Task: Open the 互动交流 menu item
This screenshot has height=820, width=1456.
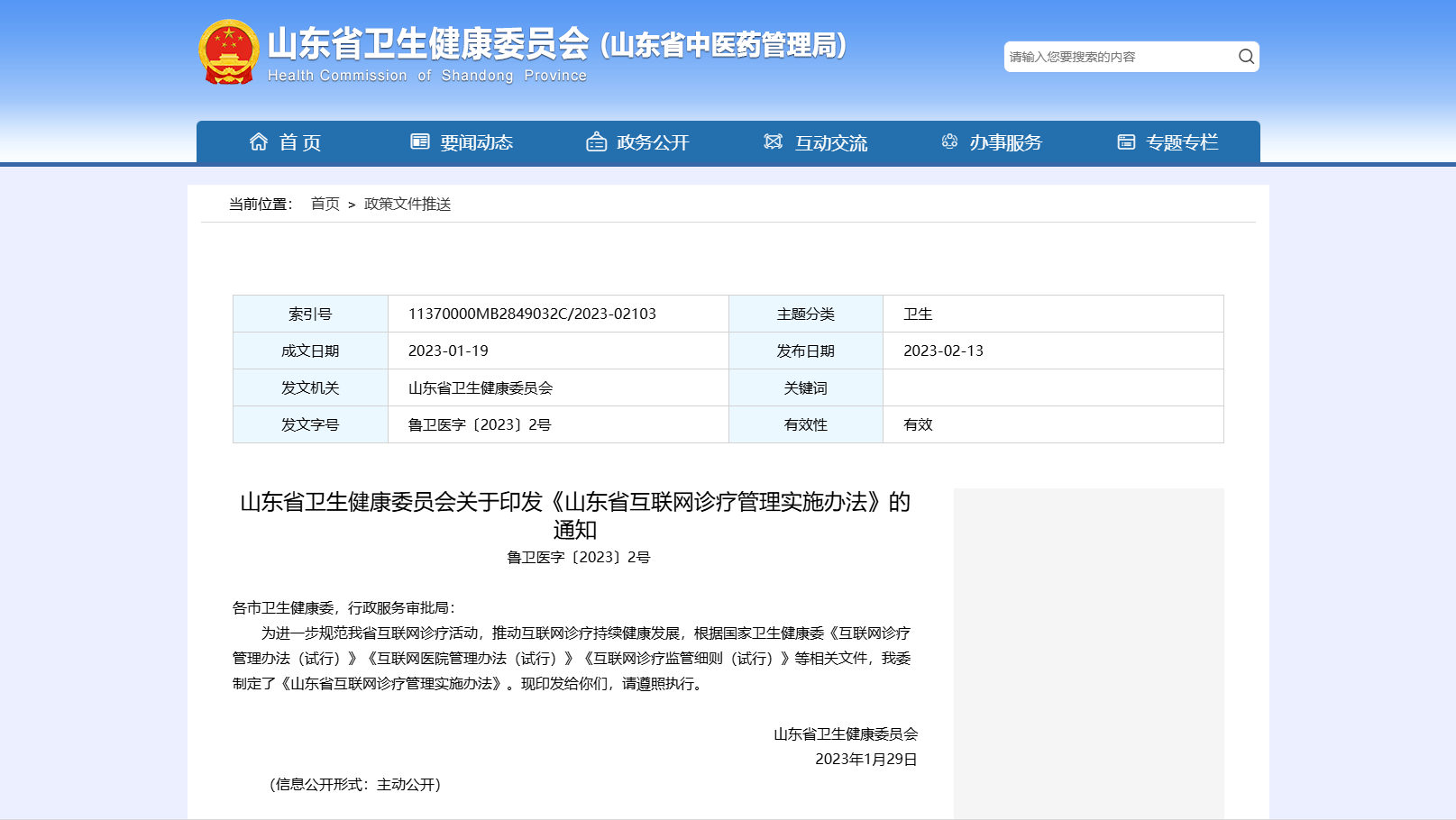Action: pos(830,142)
